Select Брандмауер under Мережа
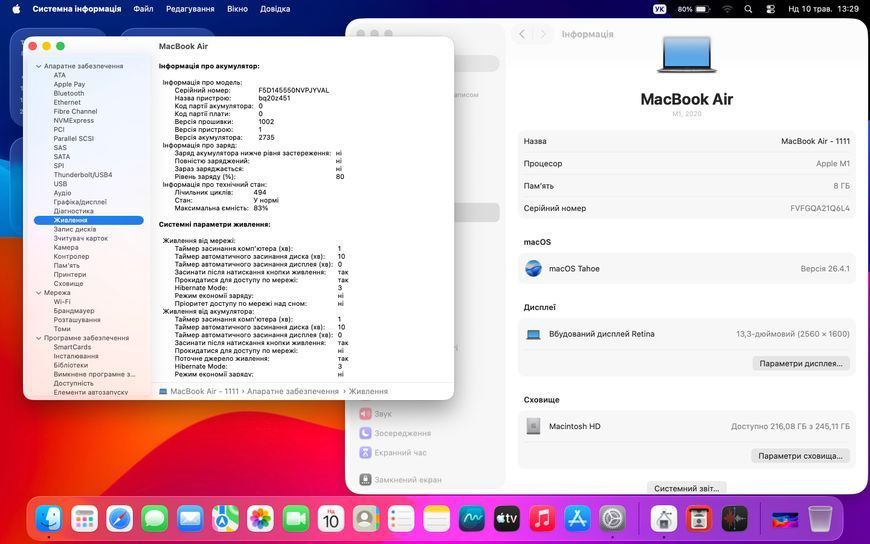 [74, 311]
